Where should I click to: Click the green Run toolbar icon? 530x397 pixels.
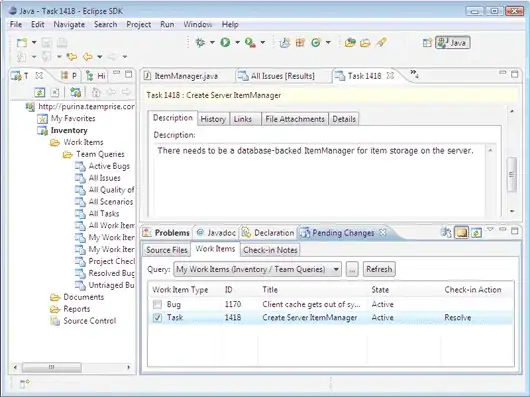click(225, 42)
